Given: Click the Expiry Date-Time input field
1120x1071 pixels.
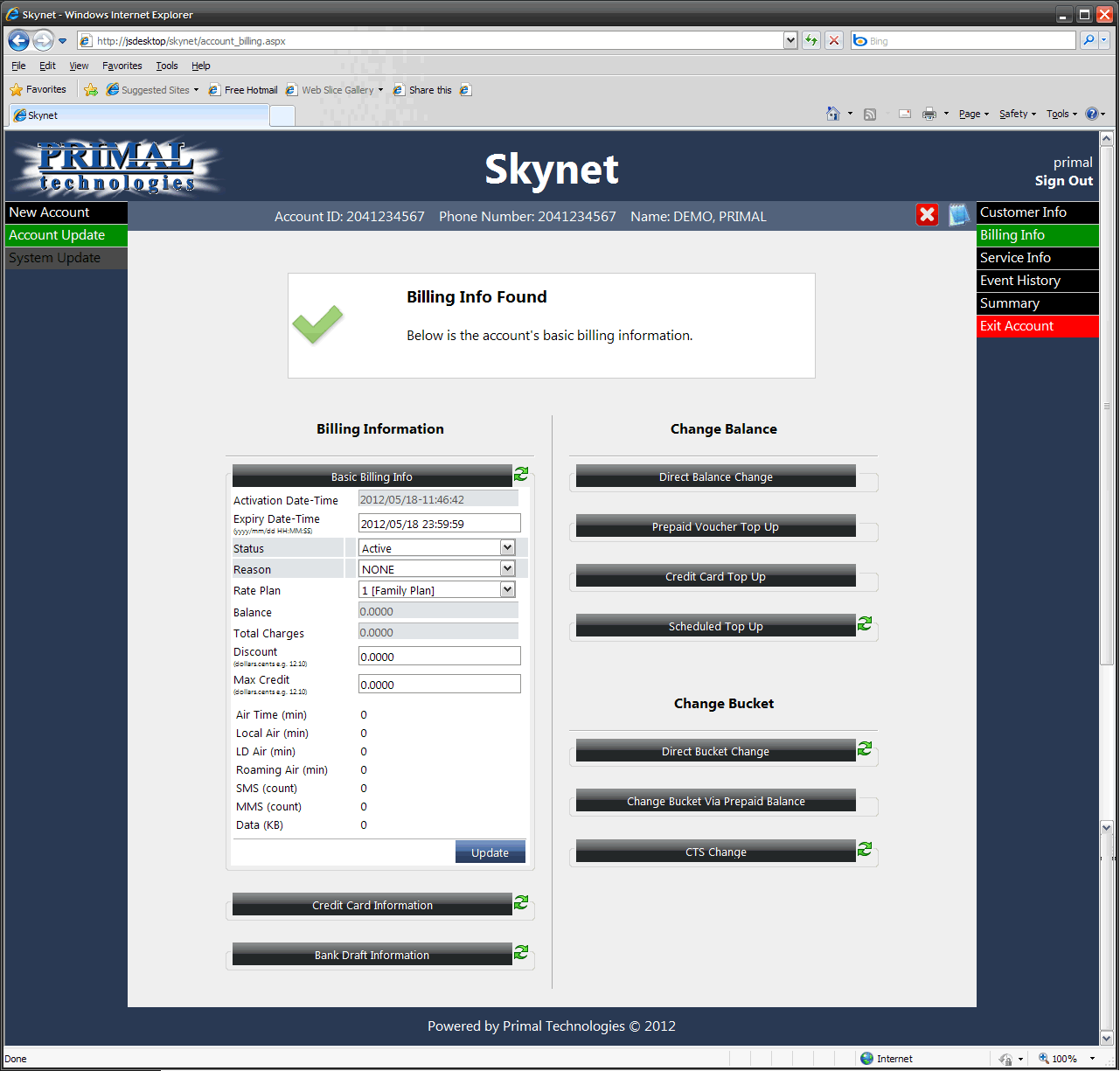Looking at the screenshot, I should [x=440, y=523].
